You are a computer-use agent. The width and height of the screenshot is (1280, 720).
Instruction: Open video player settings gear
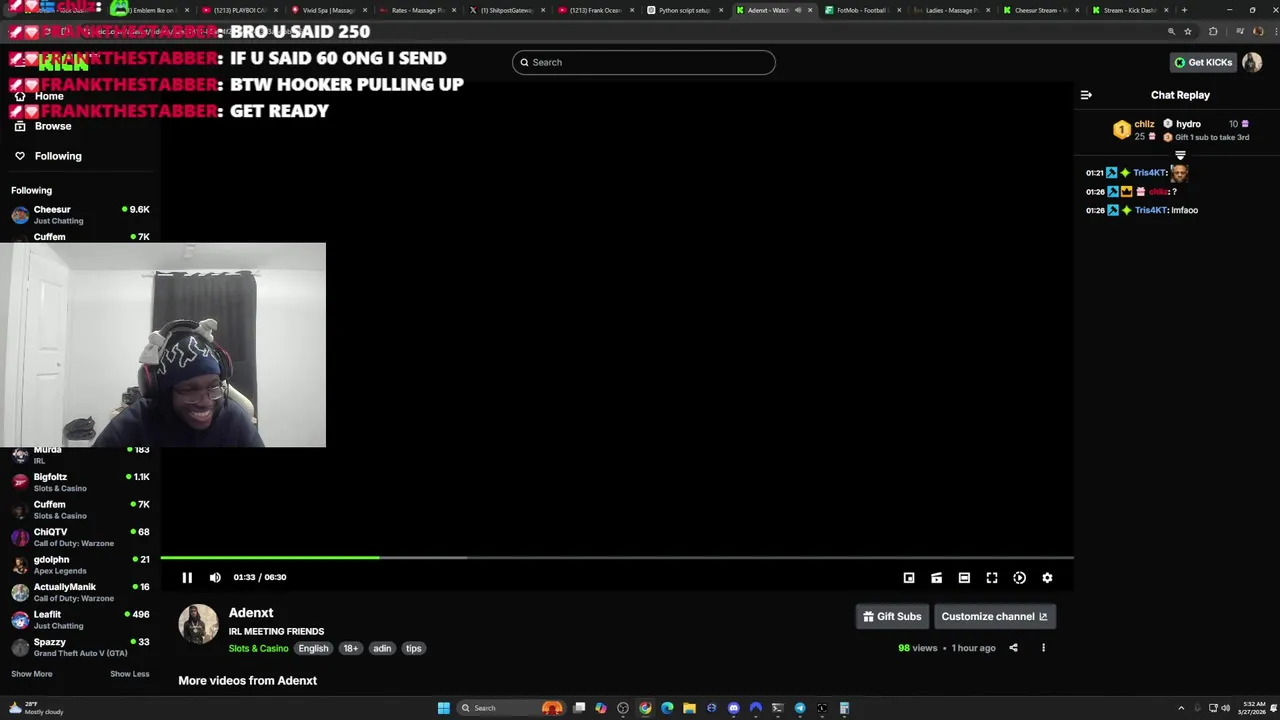(x=1047, y=578)
